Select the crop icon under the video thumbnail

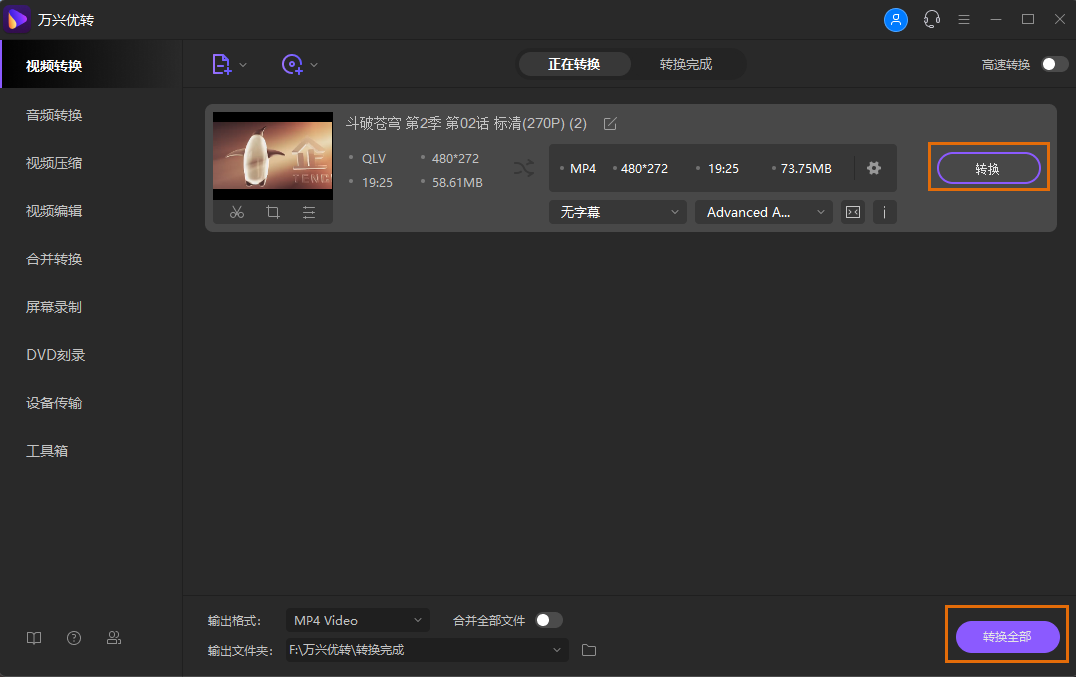point(273,212)
